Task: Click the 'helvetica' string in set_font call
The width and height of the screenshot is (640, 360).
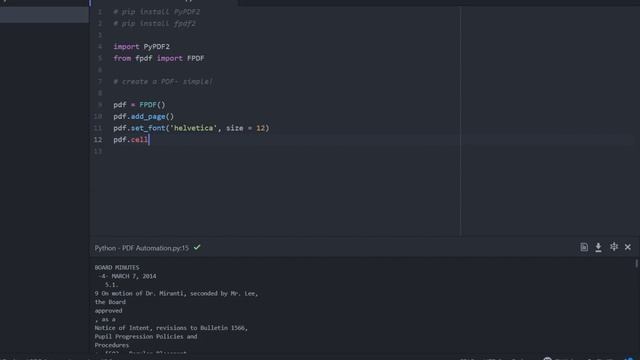Action: 193,128
